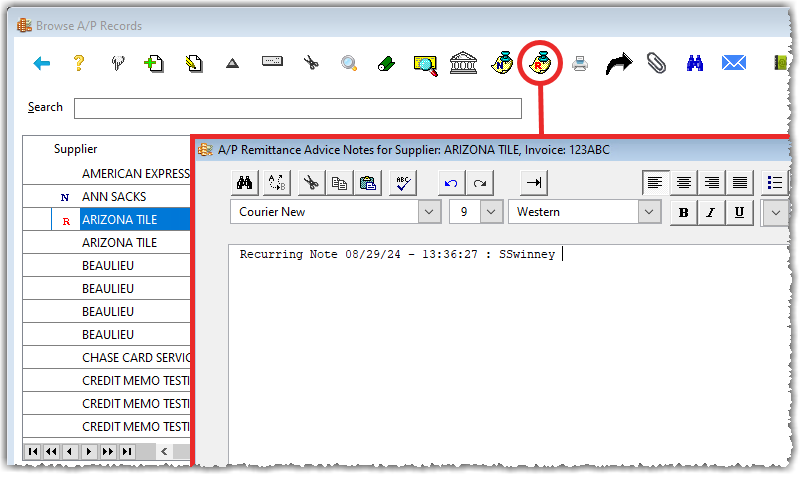The width and height of the screenshot is (802, 478).
Task: Click the previous record arrow button
Action: click(70, 452)
